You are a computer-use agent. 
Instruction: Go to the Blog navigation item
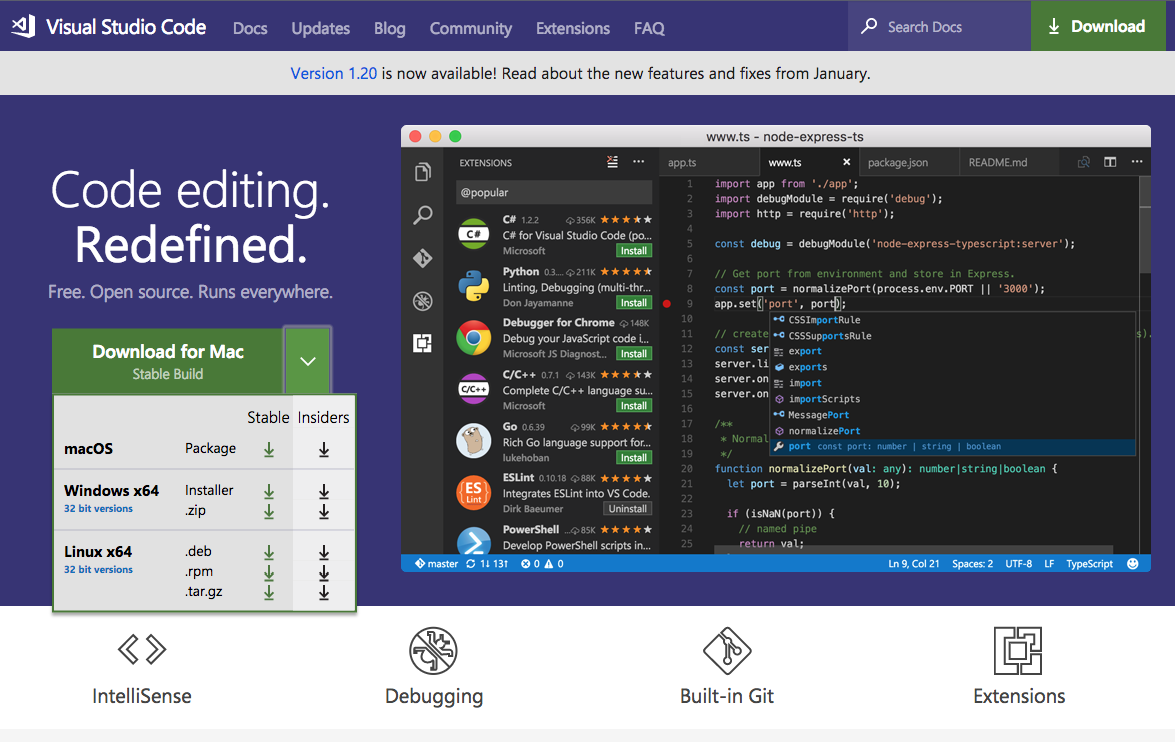tap(389, 28)
